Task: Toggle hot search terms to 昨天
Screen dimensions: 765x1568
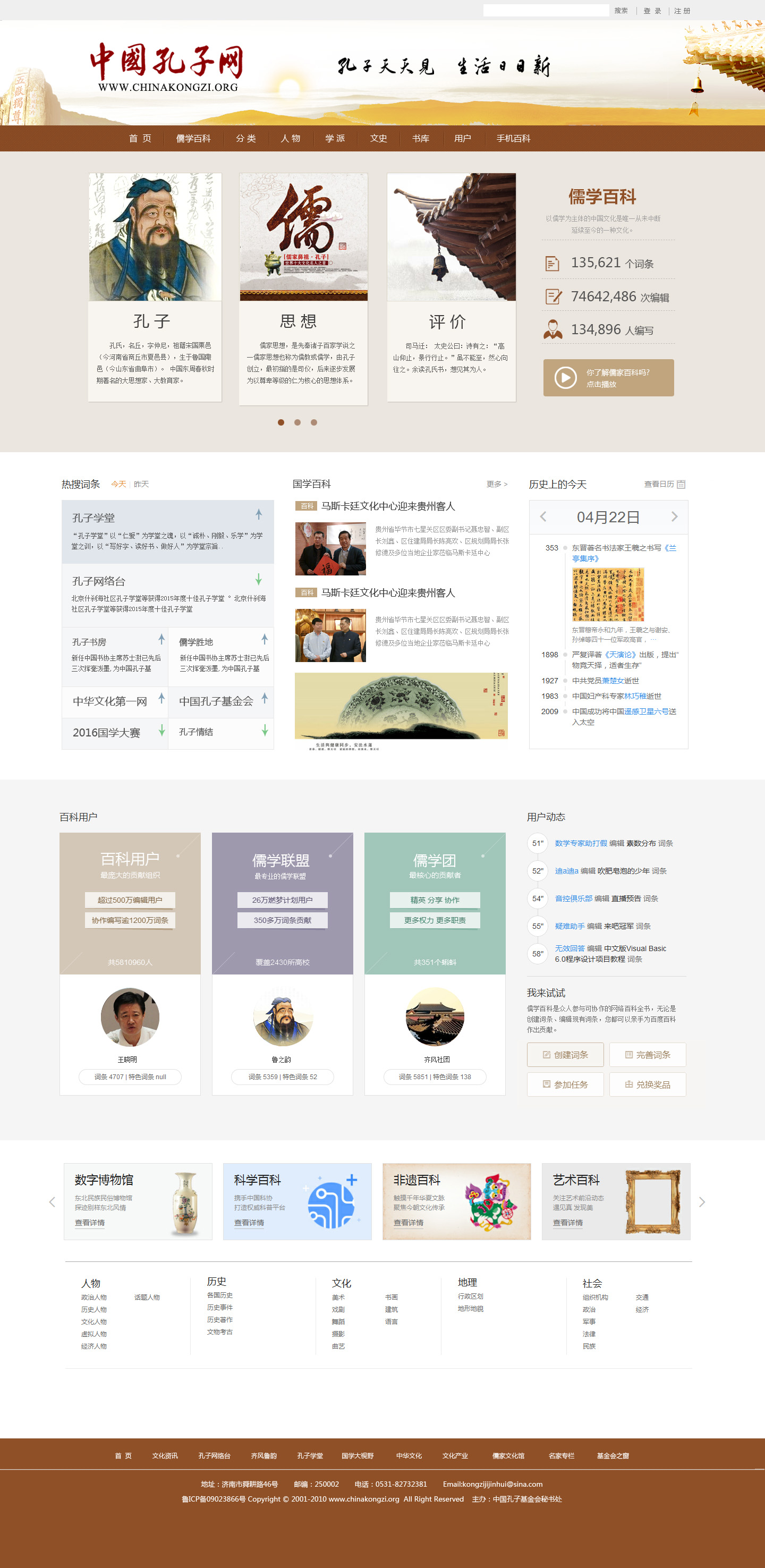Action: pyautogui.click(x=141, y=485)
